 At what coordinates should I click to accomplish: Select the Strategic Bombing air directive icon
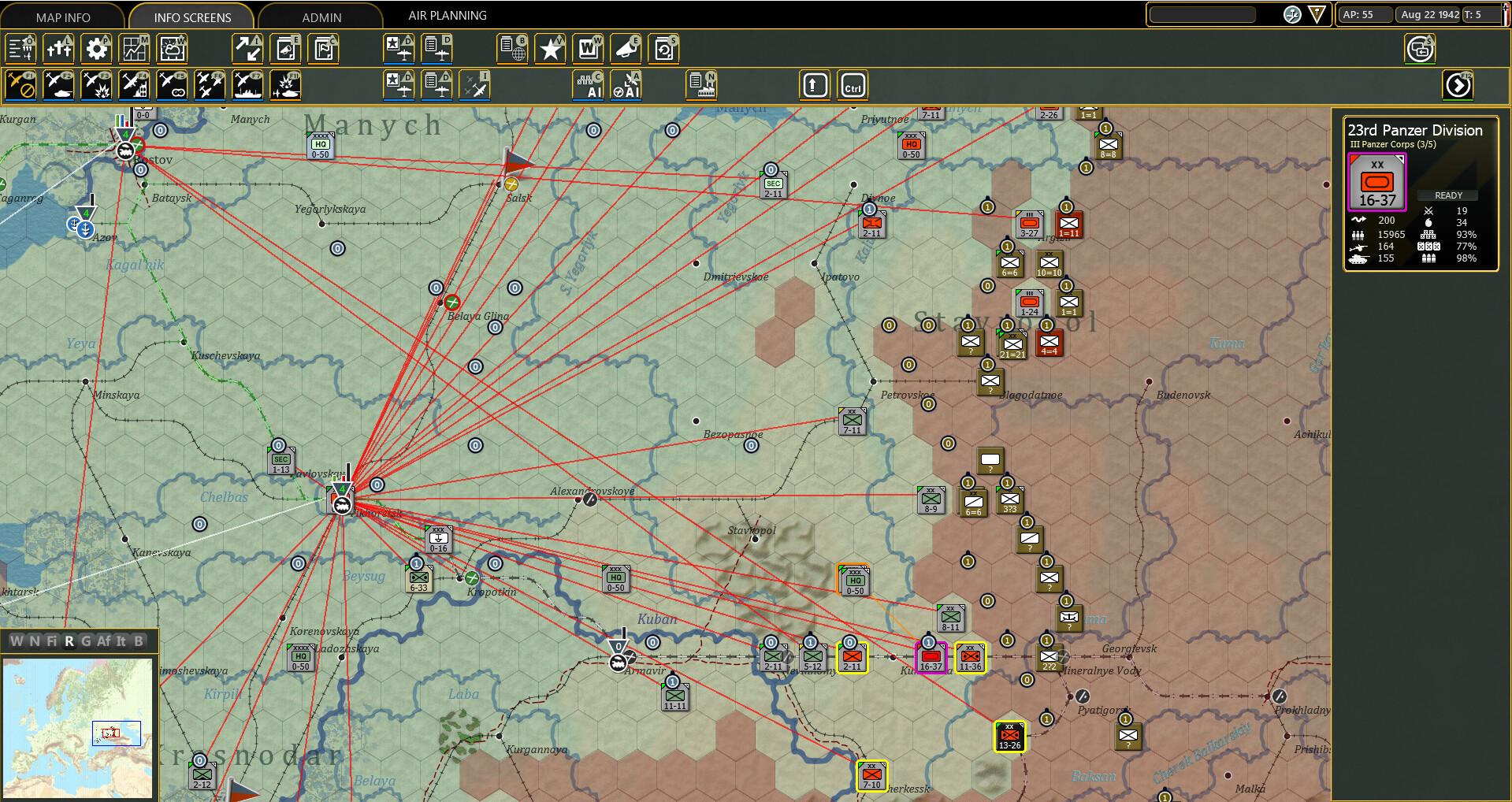134,84
